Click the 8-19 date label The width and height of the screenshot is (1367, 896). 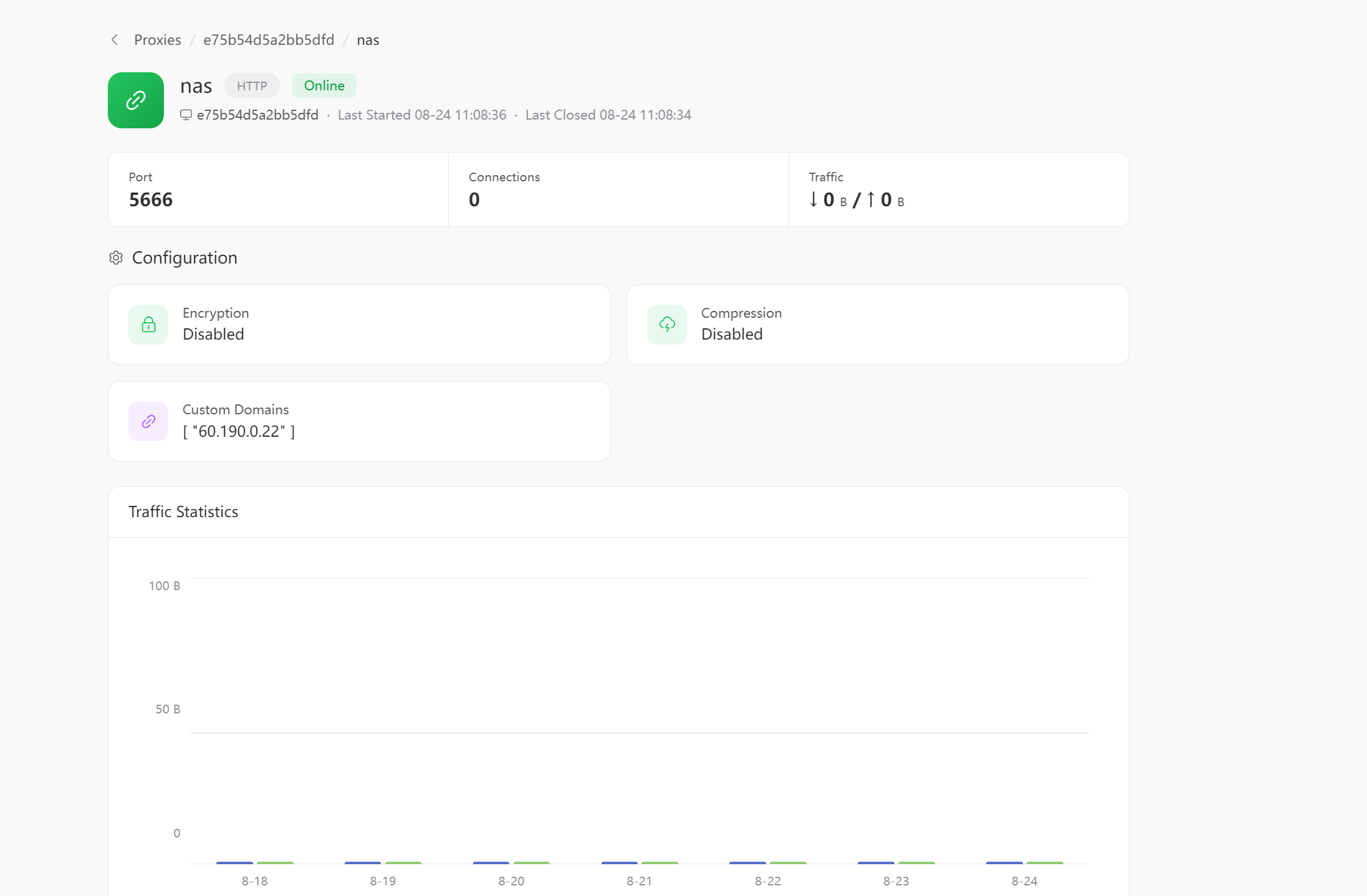(383, 881)
